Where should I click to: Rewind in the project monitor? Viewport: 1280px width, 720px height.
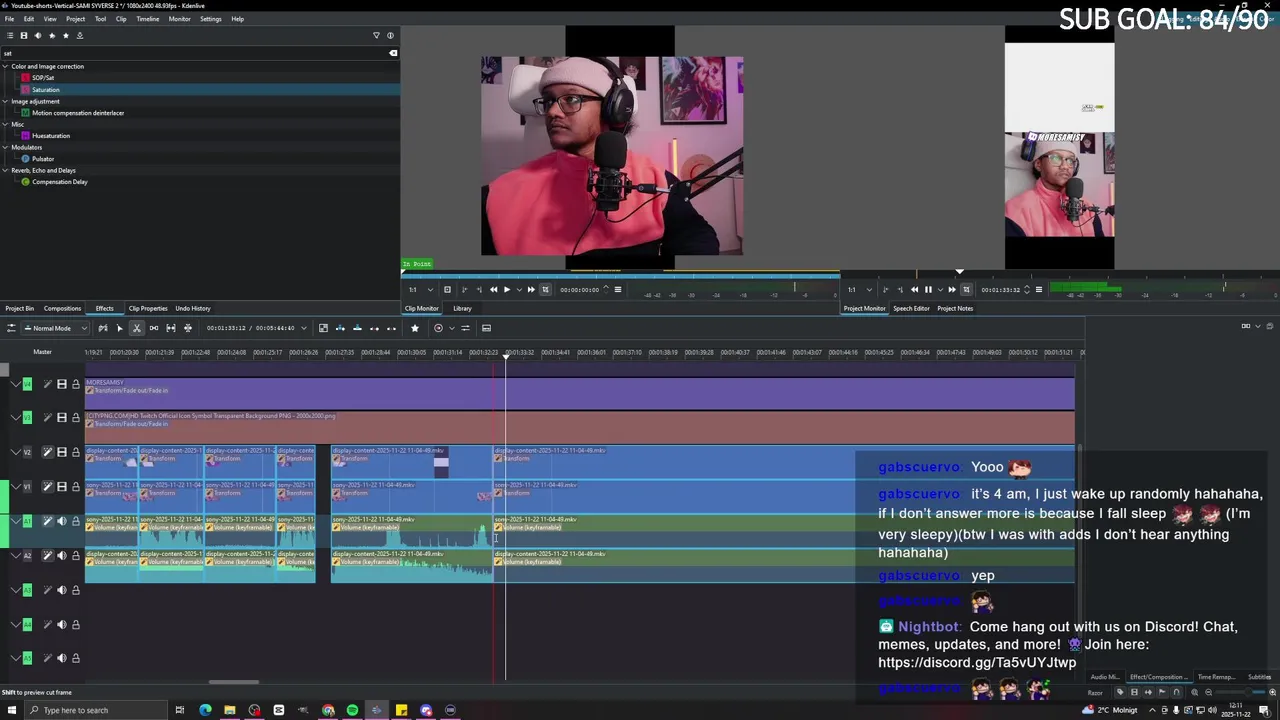tap(914, 290)
